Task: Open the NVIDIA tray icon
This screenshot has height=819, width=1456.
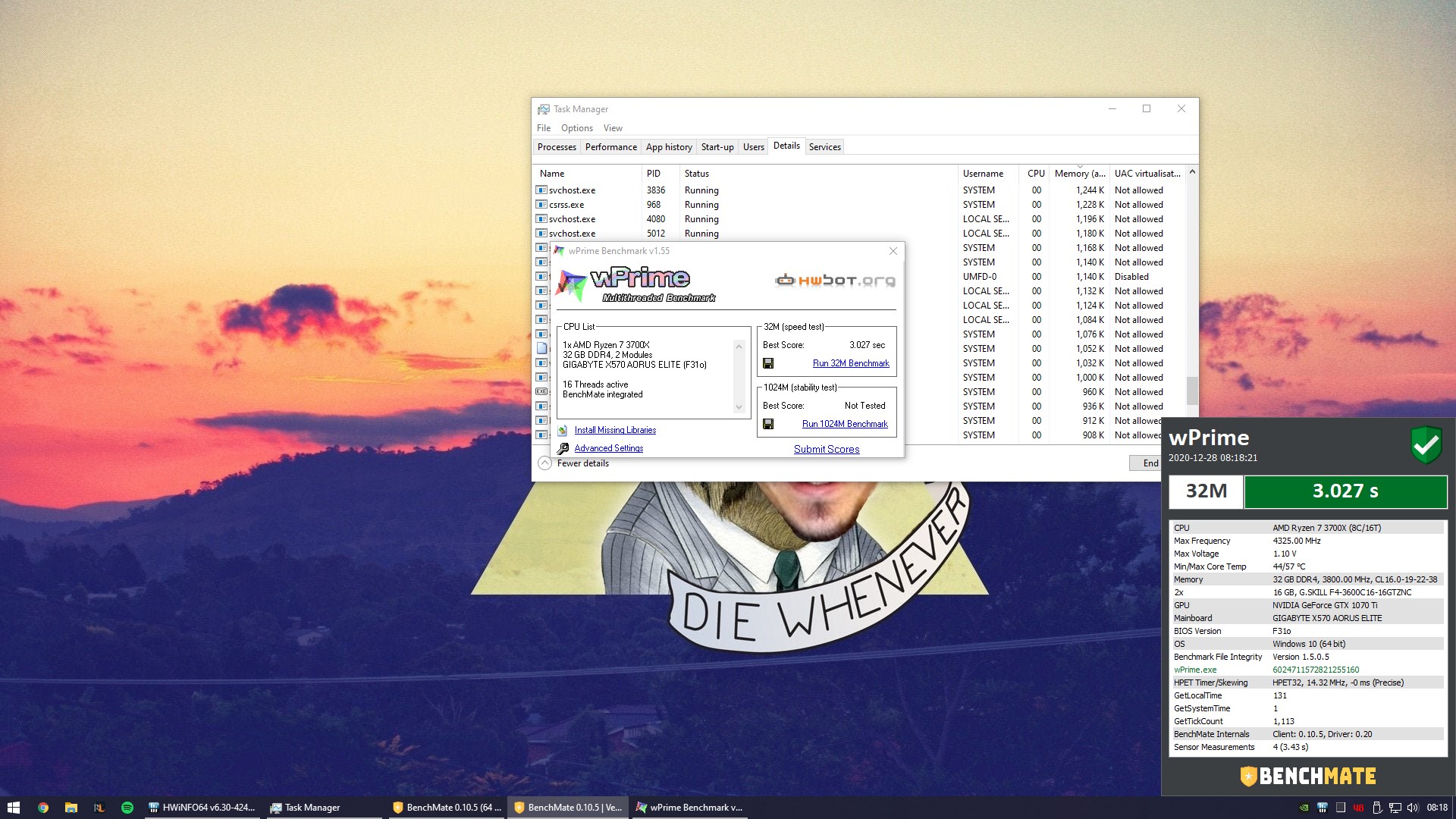Action: pos(1304,808)
